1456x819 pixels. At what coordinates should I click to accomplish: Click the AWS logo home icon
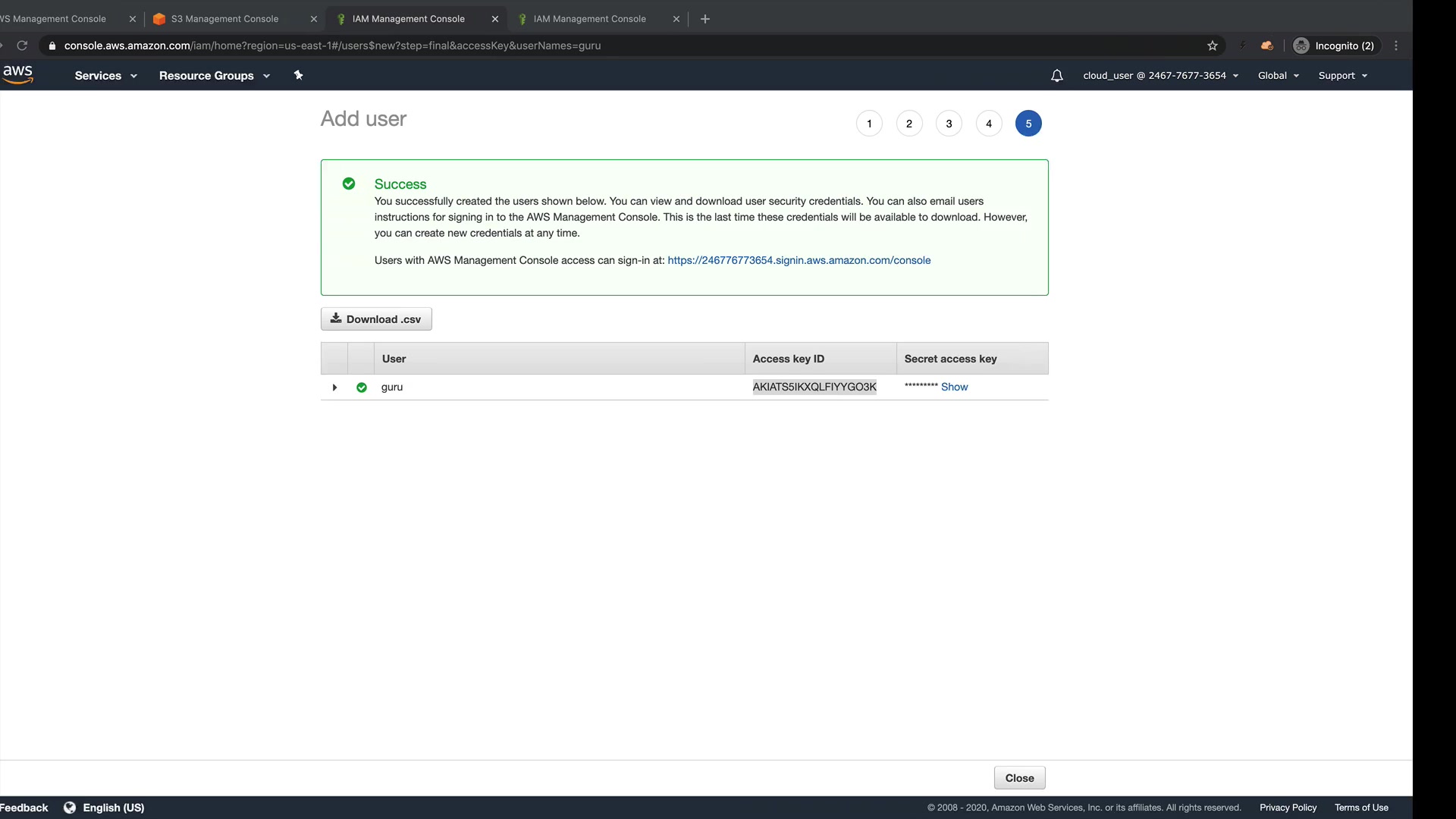17,74
